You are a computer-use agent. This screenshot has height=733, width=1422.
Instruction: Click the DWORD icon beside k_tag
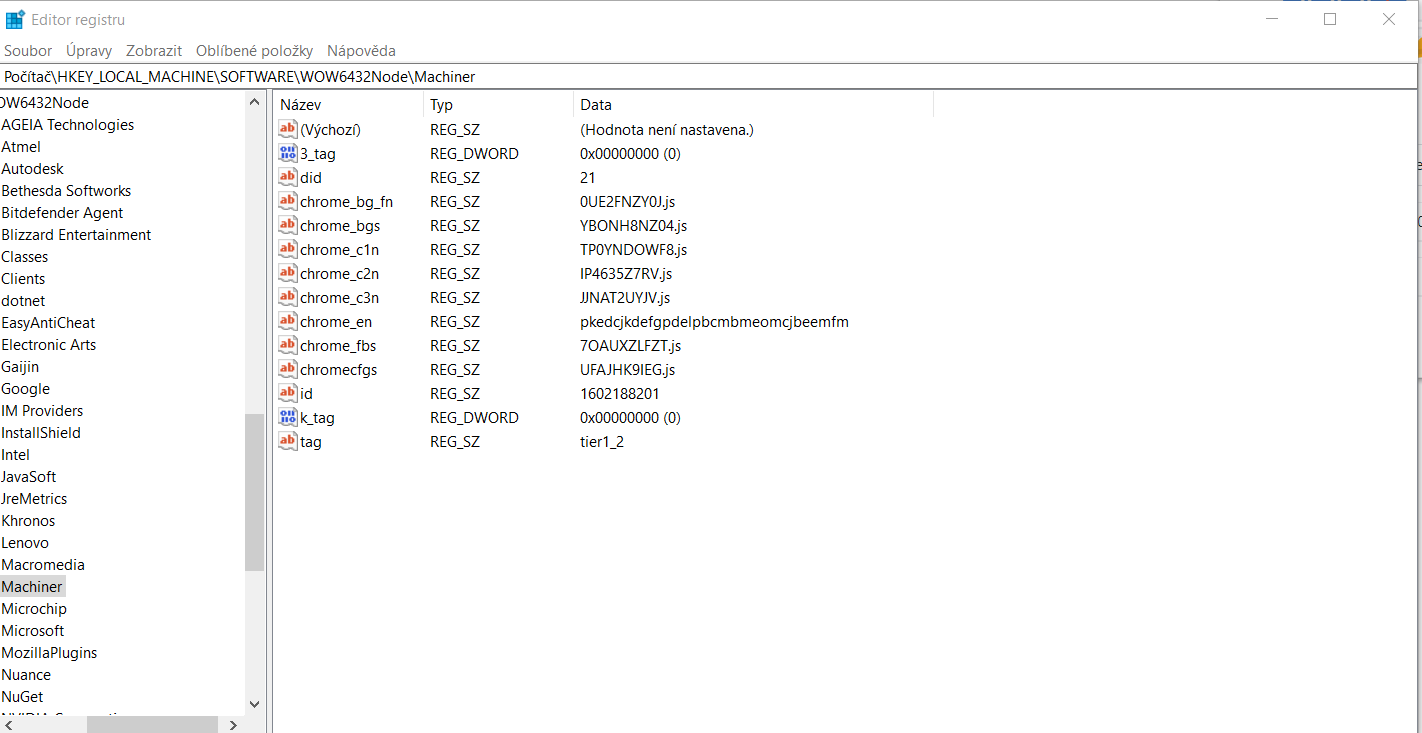click(288, 417)
